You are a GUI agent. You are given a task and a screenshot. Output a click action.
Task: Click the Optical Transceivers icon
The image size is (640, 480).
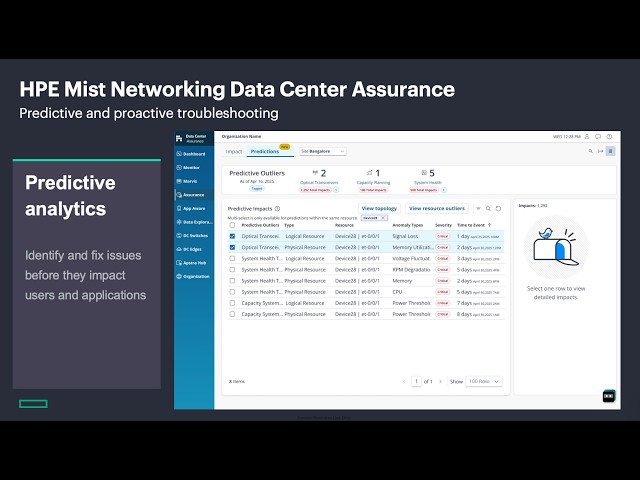coord(315,172)
